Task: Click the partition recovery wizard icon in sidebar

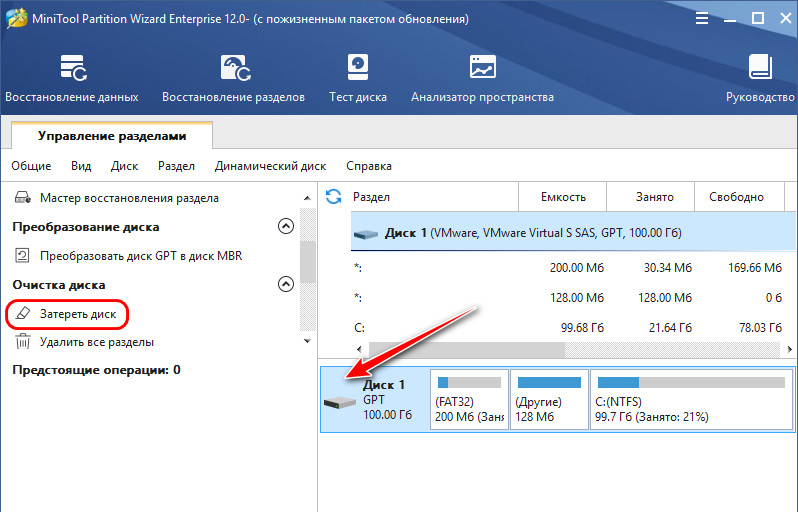Action: 22,197
